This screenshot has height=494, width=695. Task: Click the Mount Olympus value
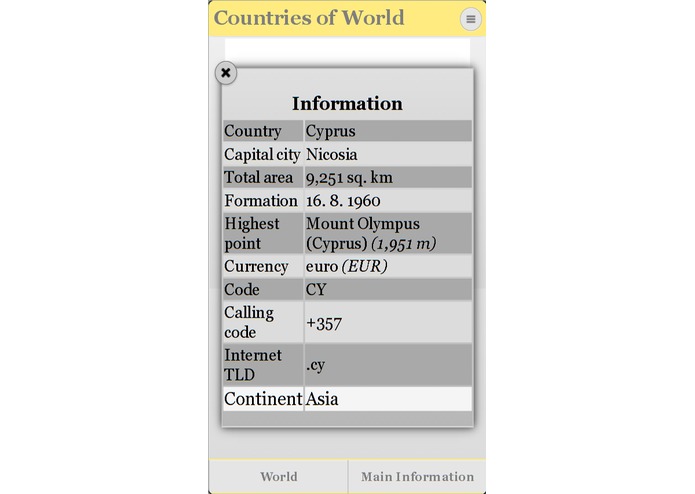388,233
